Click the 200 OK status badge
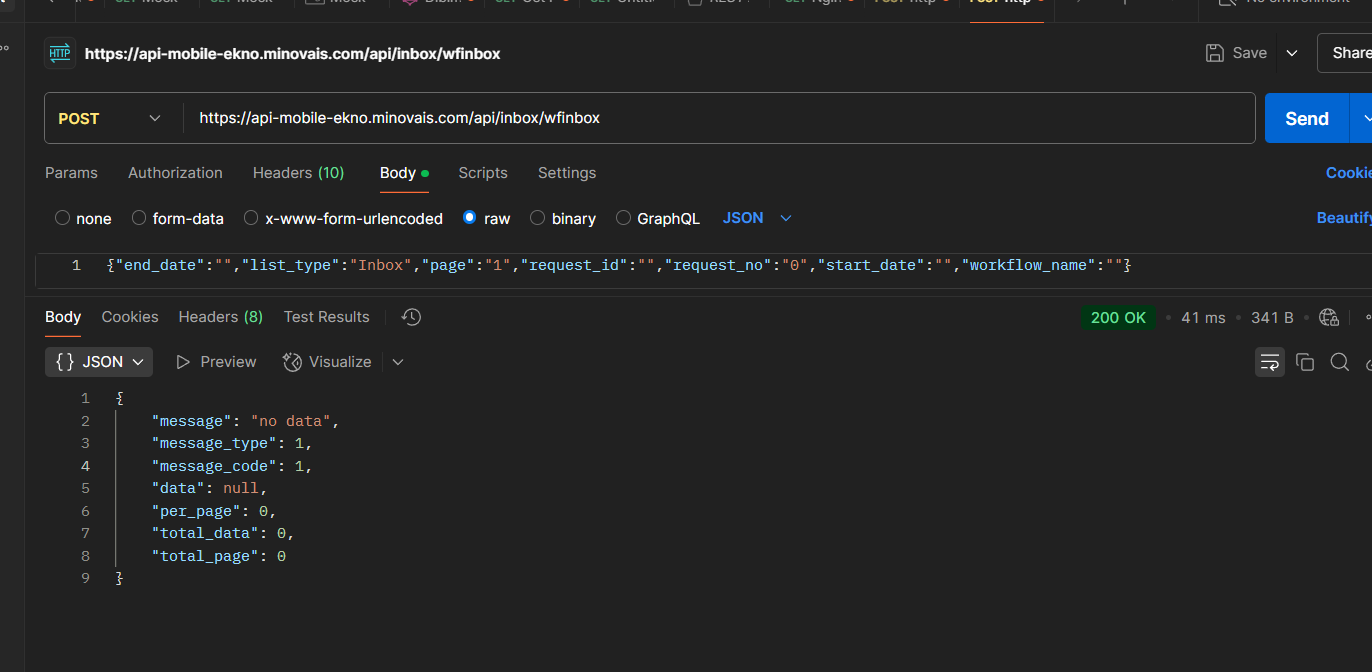 [x=1119, y=317]
